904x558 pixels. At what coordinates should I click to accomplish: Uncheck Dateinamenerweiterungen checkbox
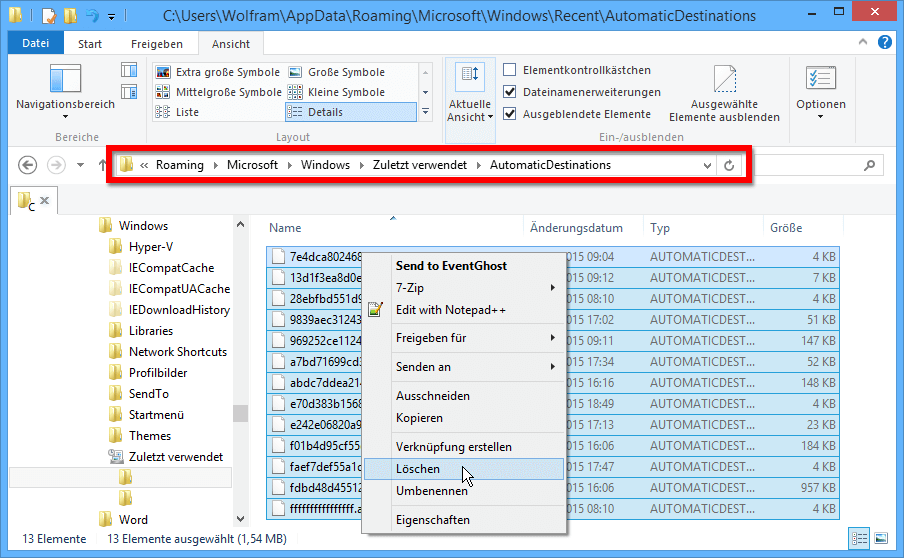coord(510,92)
